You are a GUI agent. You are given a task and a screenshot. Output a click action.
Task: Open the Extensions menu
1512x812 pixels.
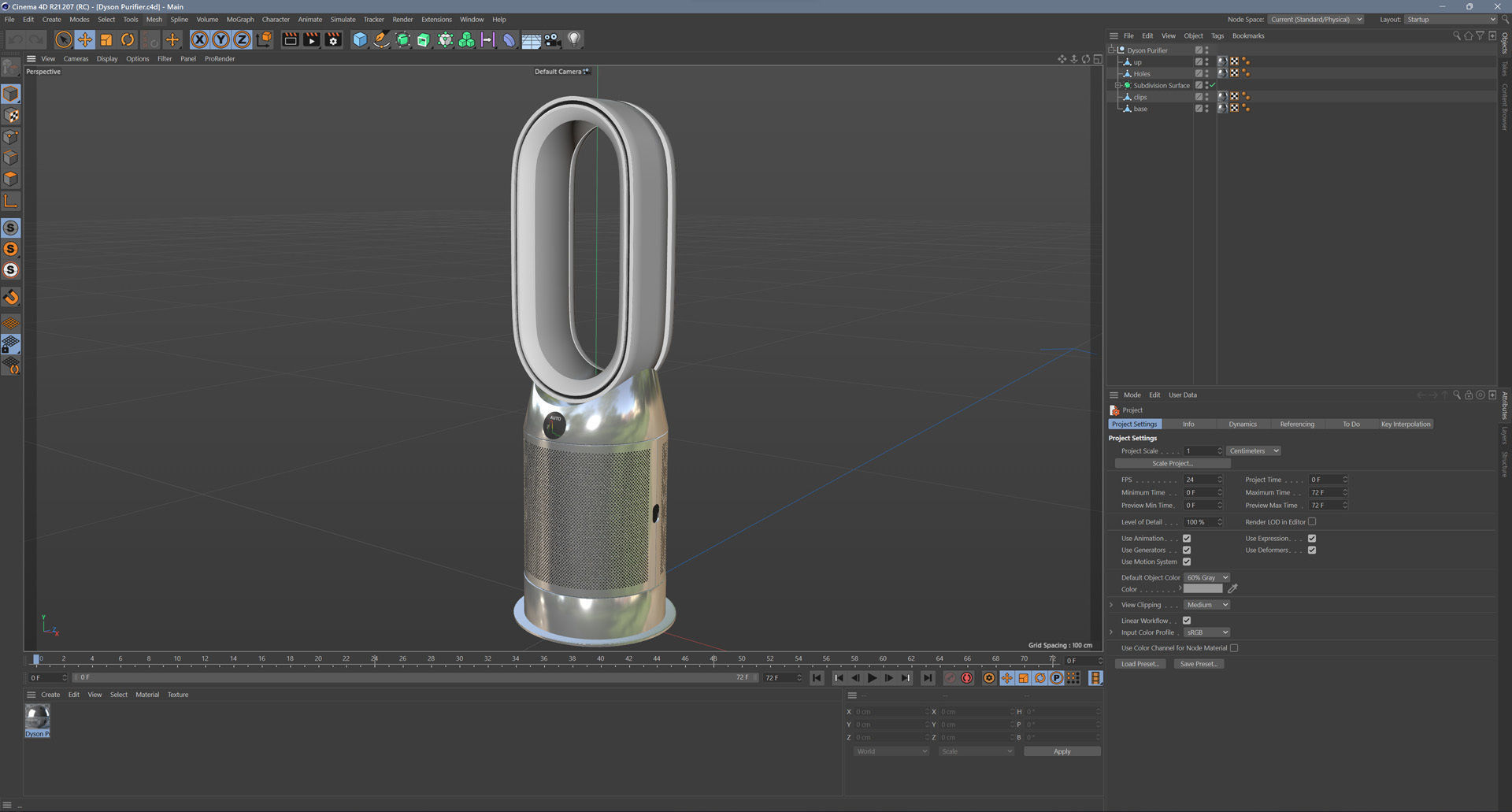[436, 20]
